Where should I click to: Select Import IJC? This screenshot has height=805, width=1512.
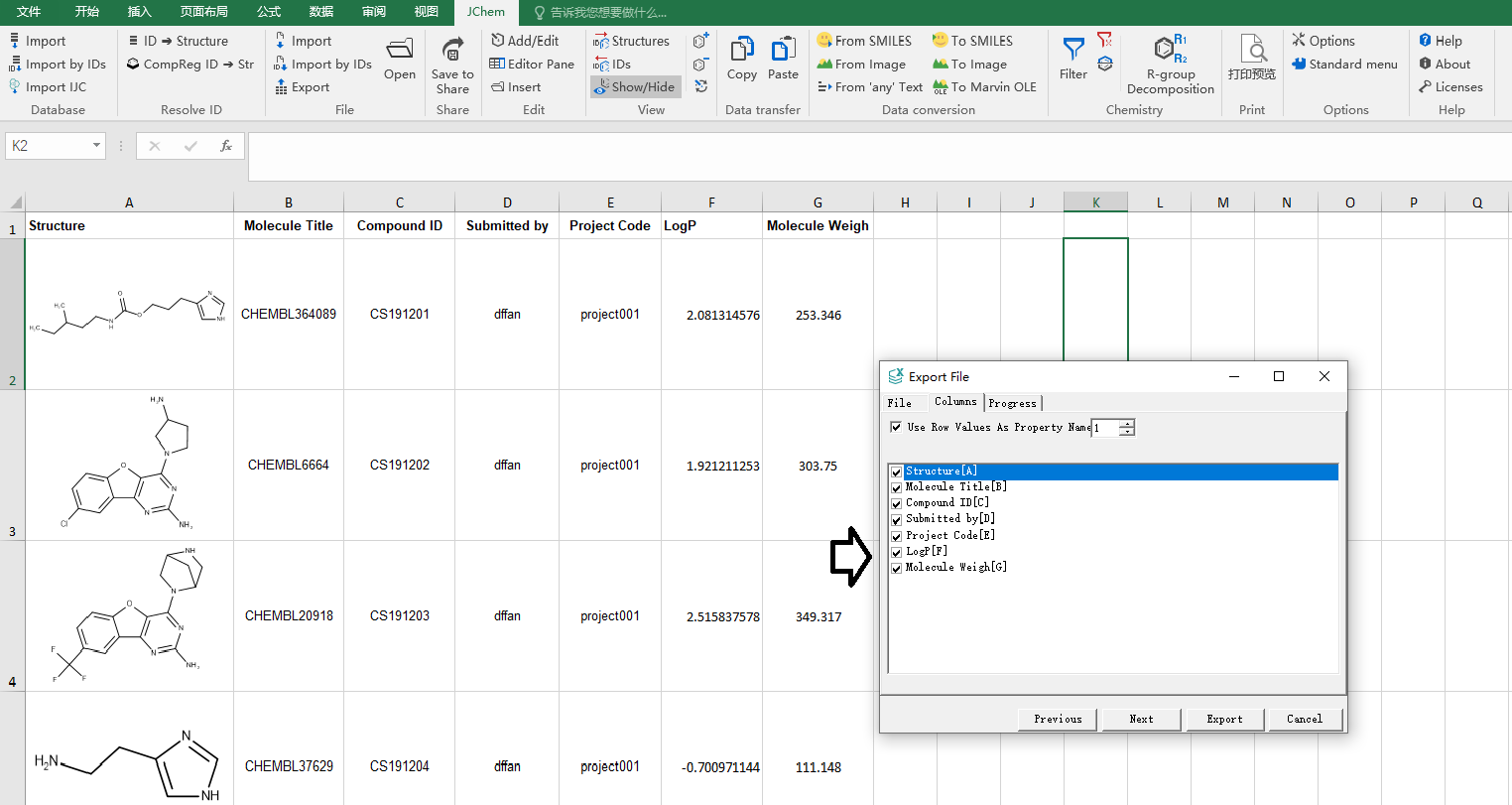click(48, 86)
